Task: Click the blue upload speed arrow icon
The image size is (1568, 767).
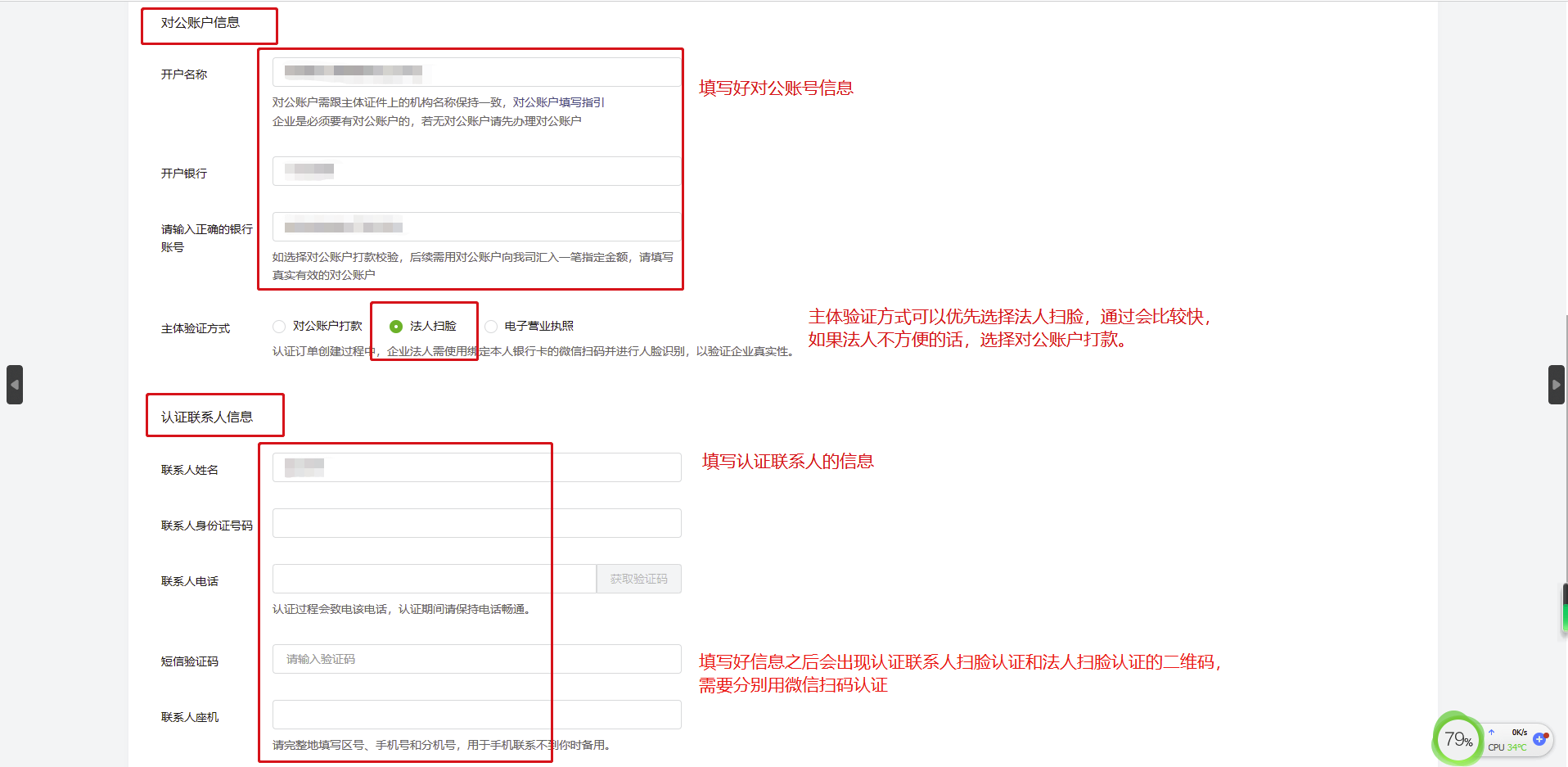Action: tap(1492, 733)
